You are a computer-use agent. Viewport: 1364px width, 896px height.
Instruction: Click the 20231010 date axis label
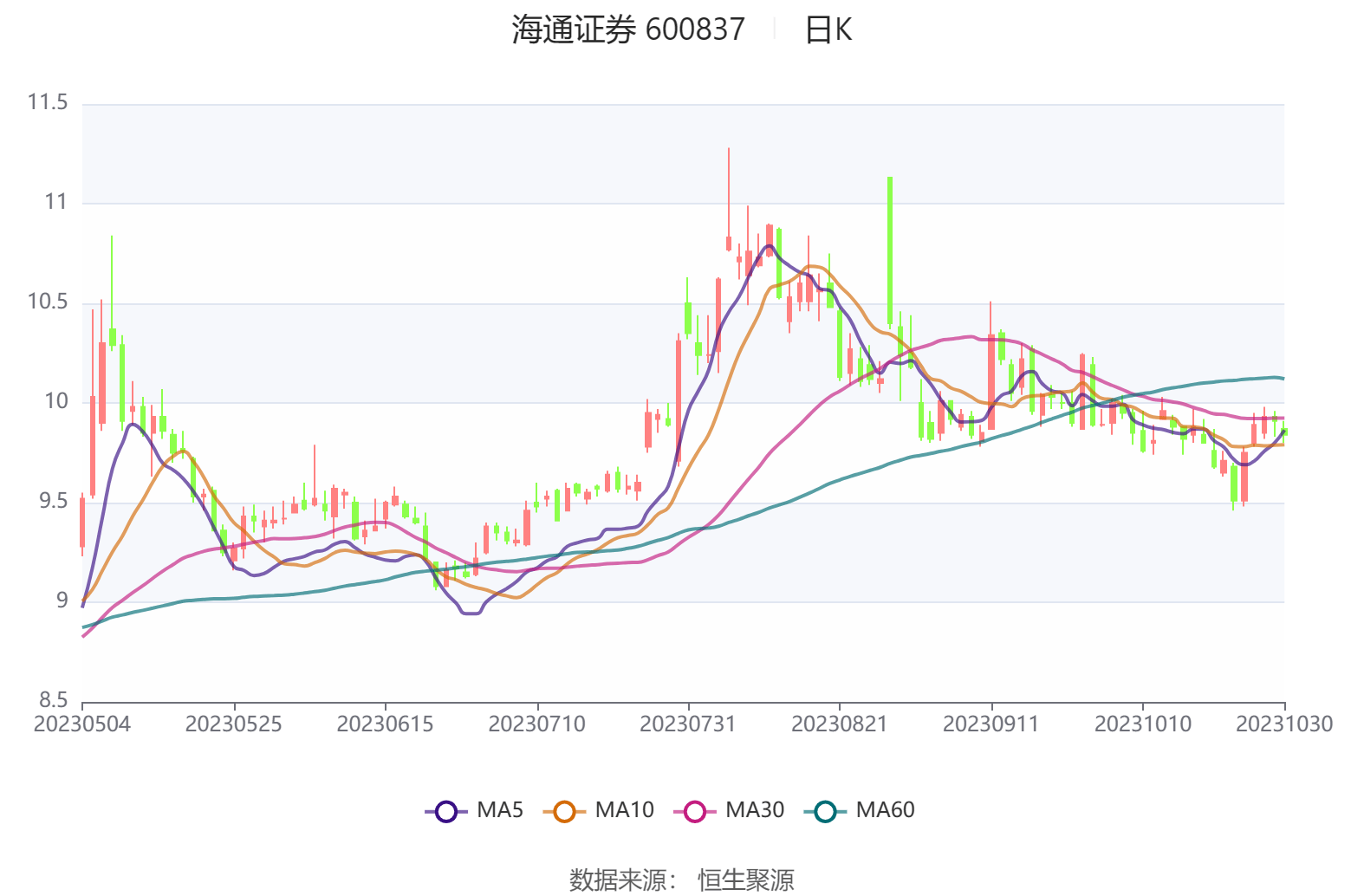(1143, 724)
